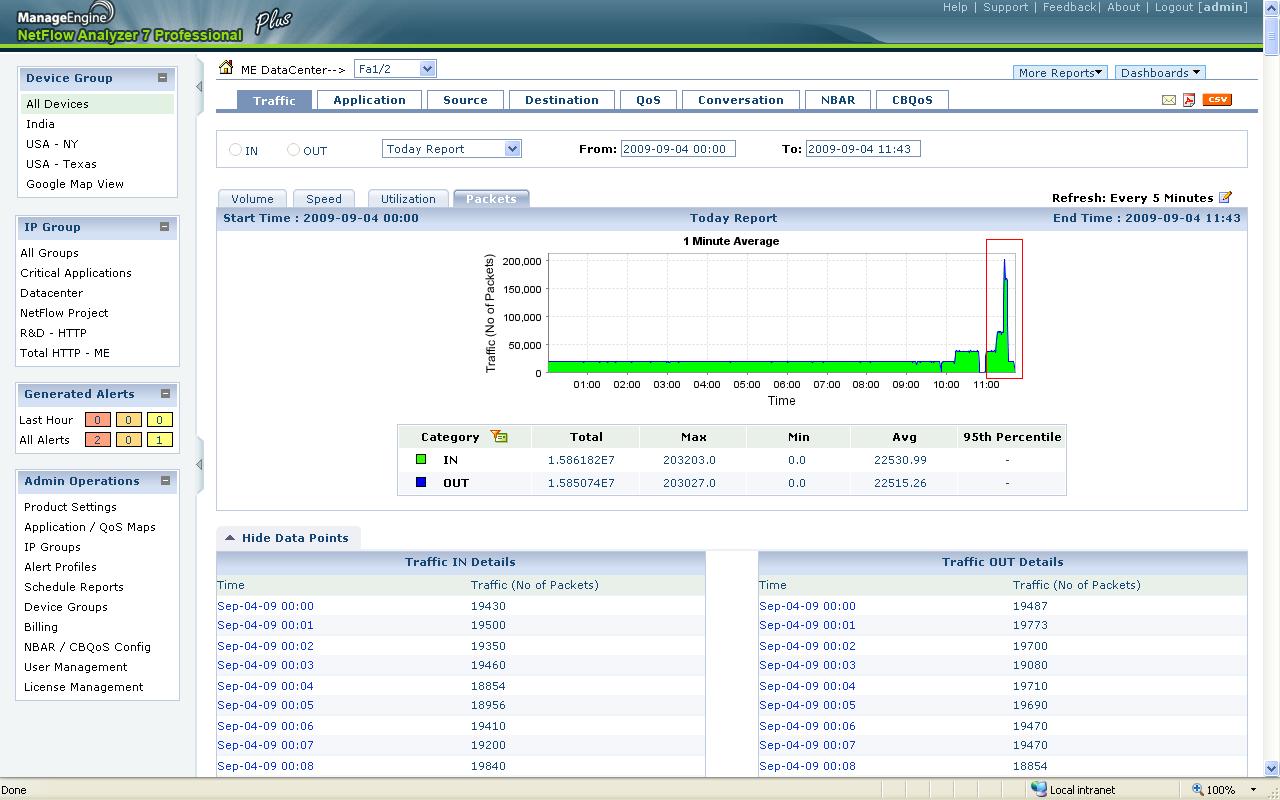Hide the left sidebar using lower arrow
This screenshot has width=1280, height=800.
coord(198,464)
